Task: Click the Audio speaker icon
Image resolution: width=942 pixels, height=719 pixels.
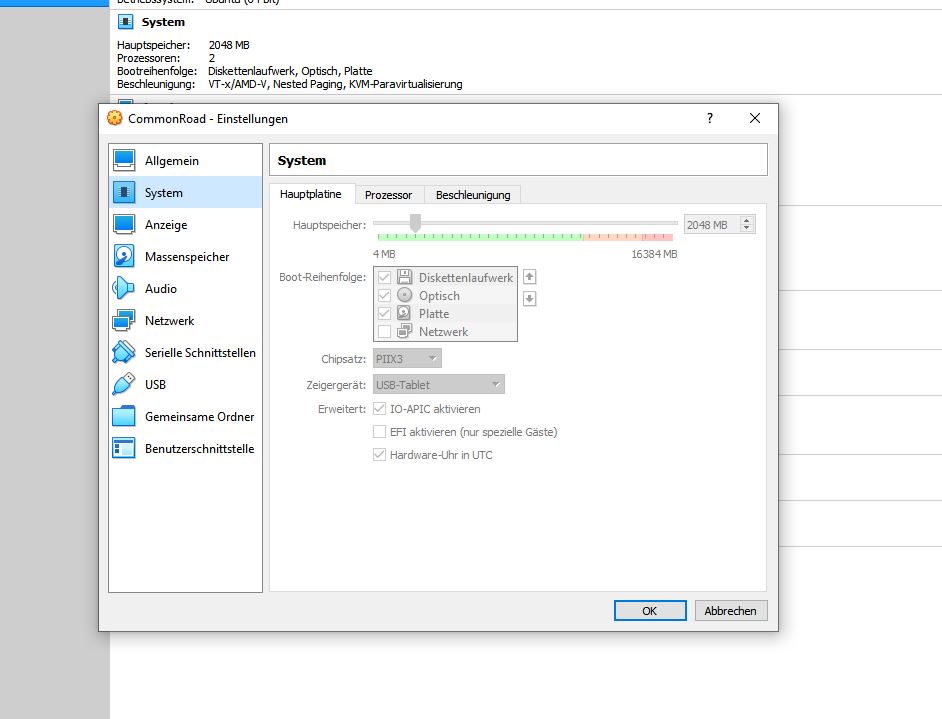Action: click(x=124, y=289)
